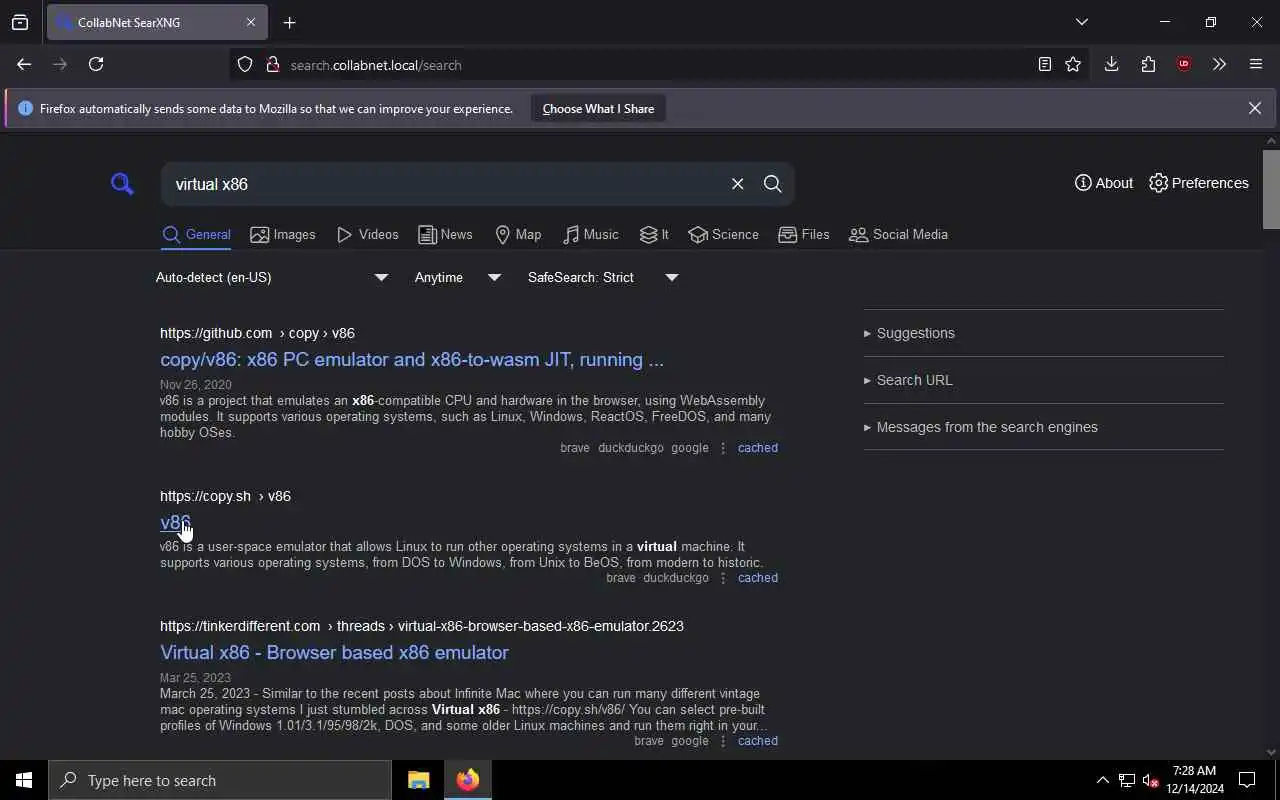Select the CollabNet SearXNG browser tab
The image size is (1280, 800).
coord(155,22)
